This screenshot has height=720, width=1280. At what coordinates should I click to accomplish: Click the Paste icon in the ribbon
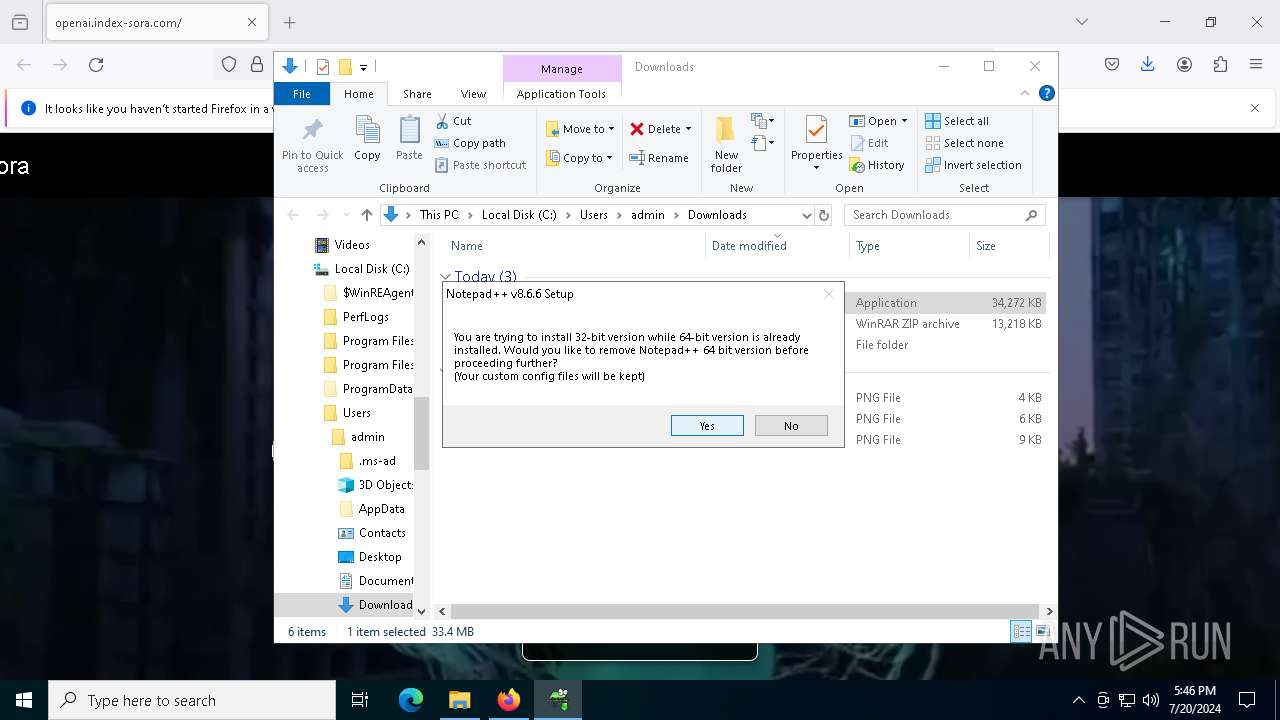(x=409, y=138)
